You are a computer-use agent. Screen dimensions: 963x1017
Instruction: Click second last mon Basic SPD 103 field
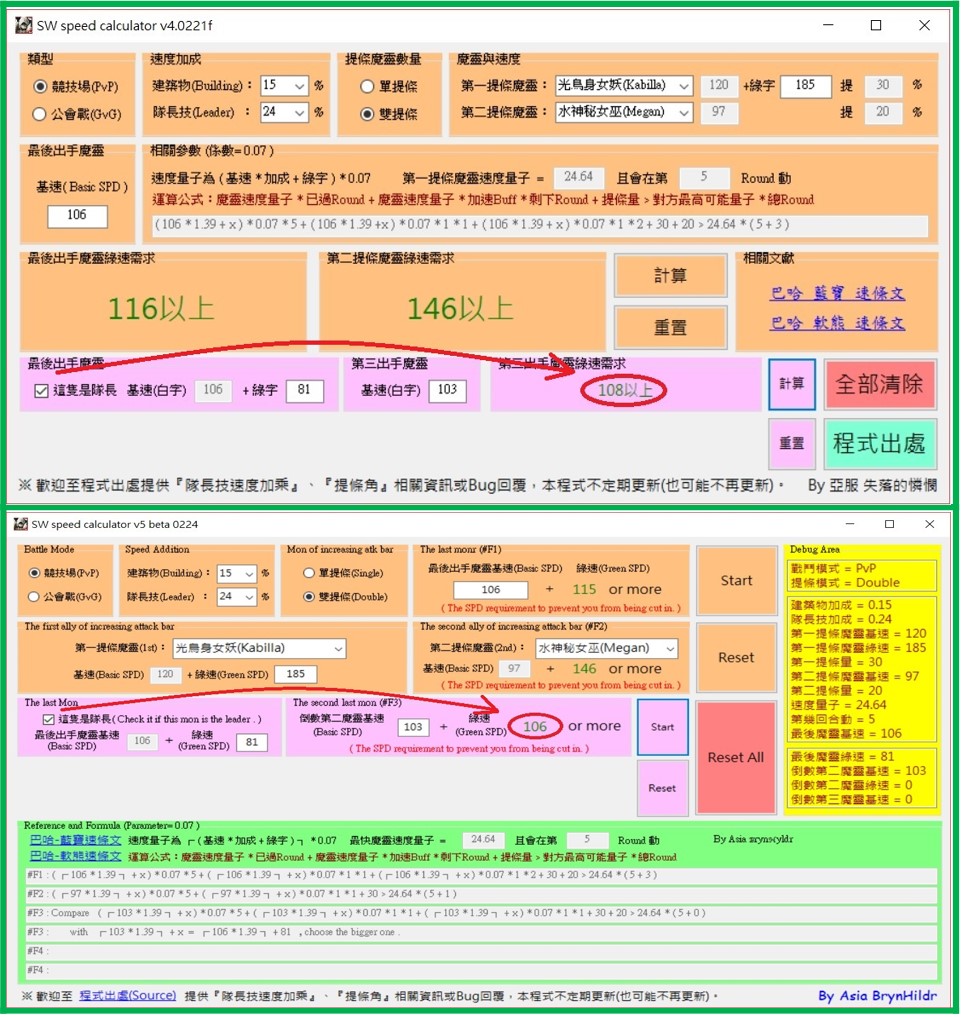(x=413, y=727)
